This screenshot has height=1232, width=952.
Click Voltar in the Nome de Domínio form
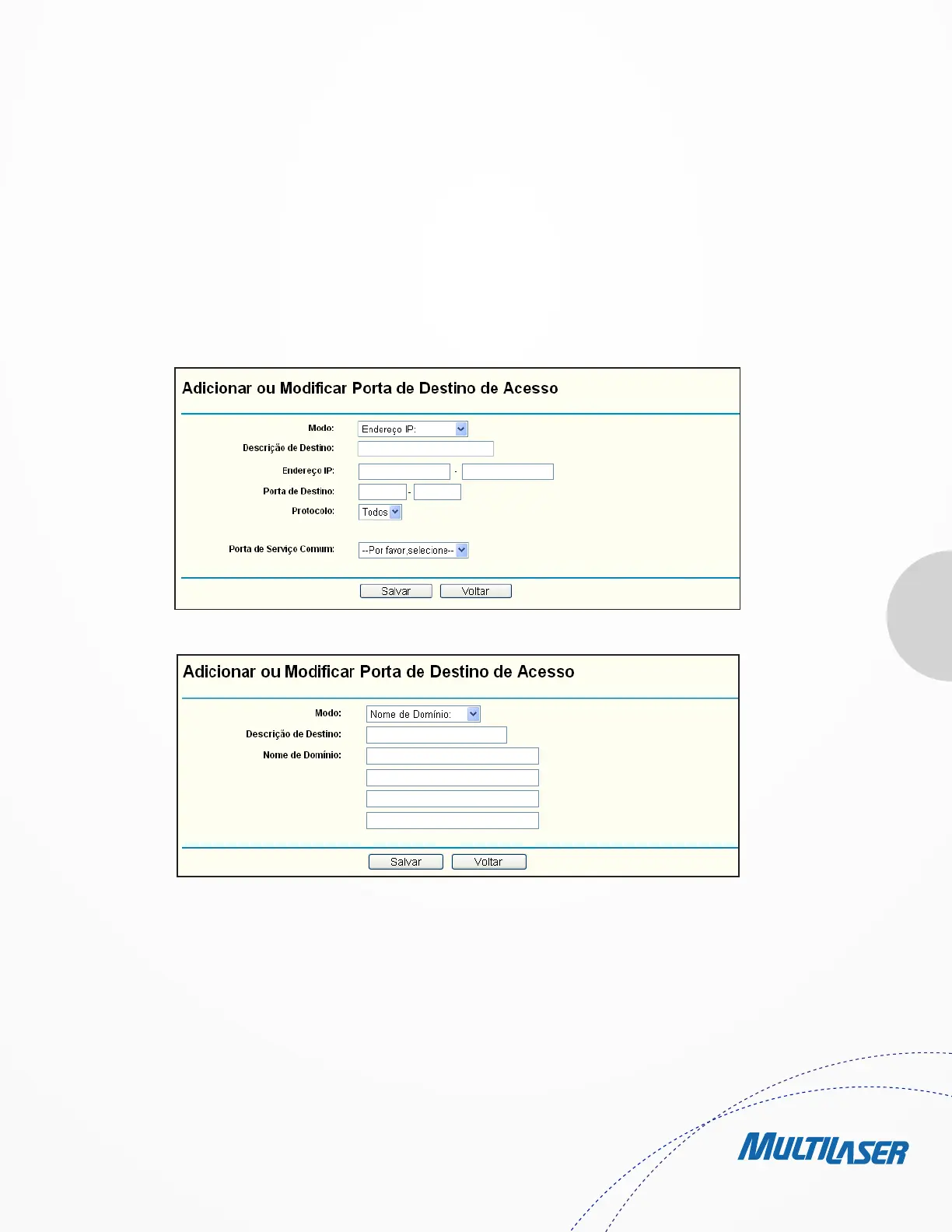coord(489,862)
